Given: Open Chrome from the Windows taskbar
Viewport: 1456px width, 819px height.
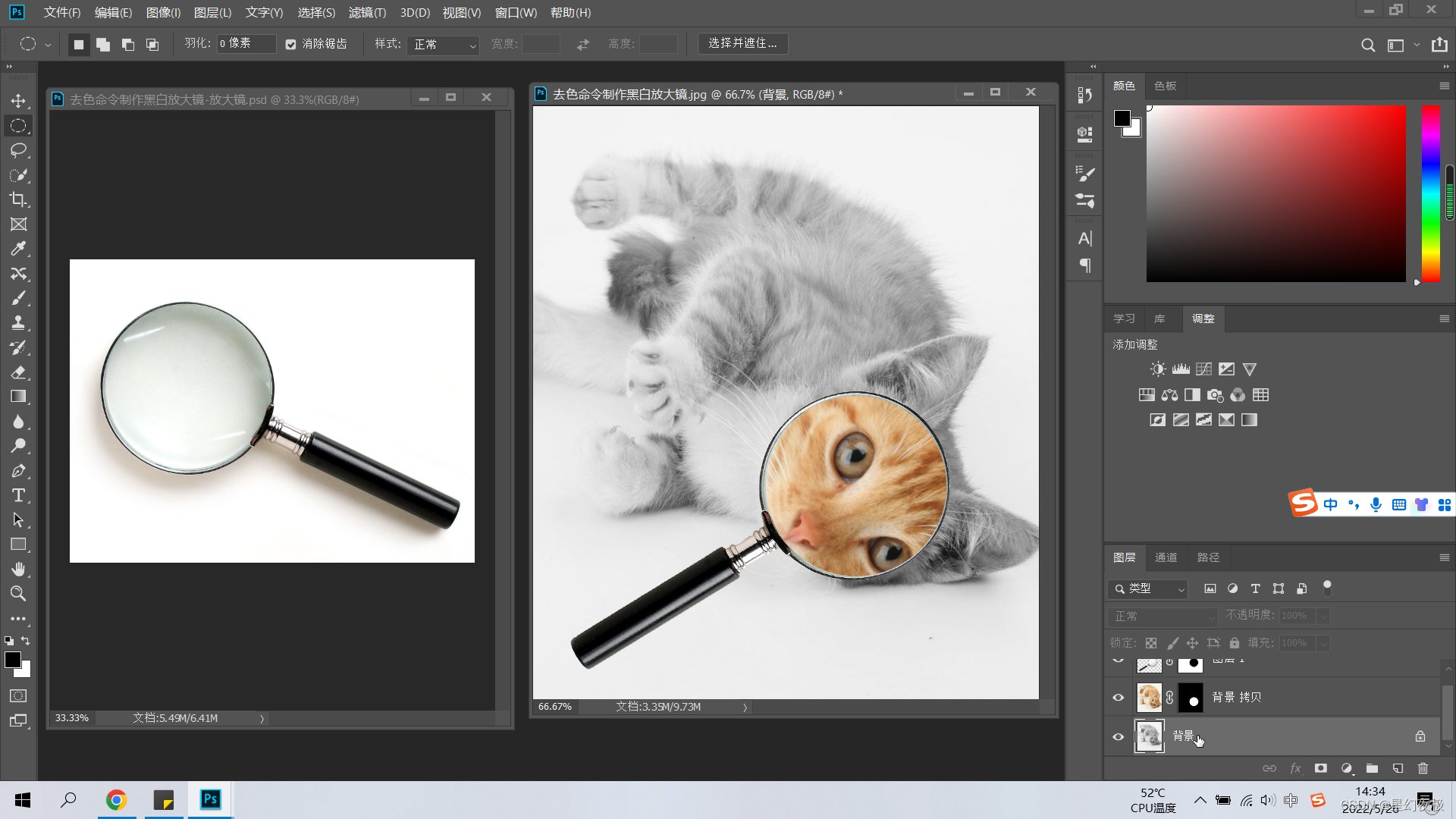Looking at the screenshot, I should click(116, 799).
